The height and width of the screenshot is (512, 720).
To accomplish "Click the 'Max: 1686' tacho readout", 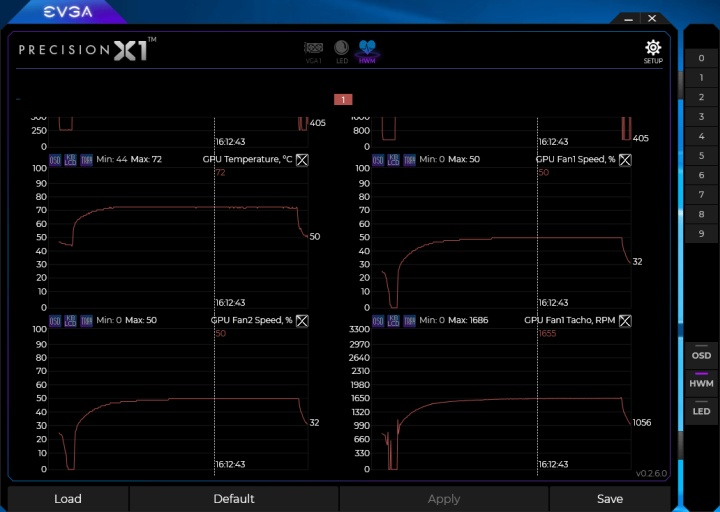I will tap(468, 320).
